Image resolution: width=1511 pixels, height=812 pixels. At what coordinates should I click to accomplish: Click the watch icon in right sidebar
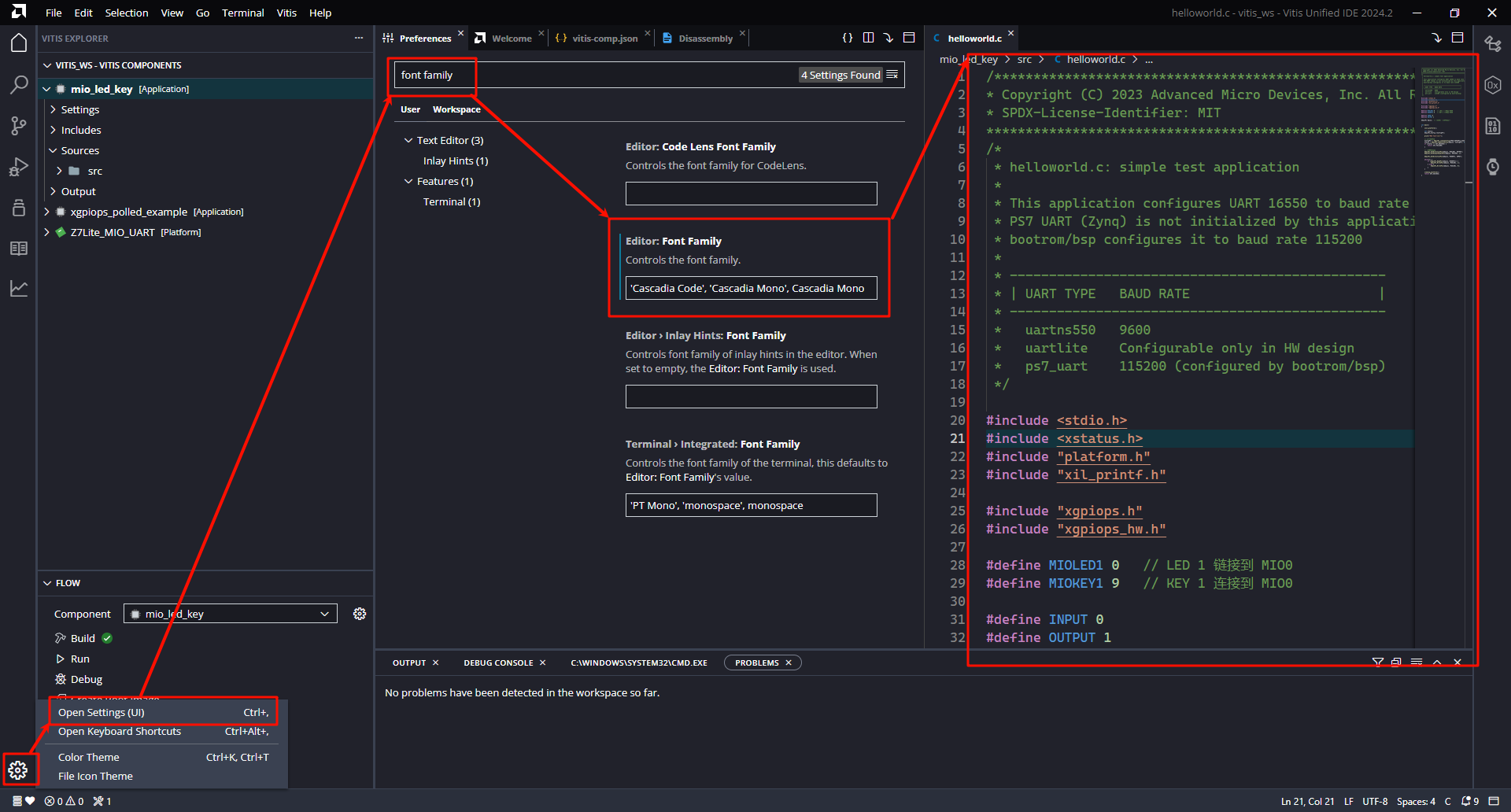tap(1493, 167)
